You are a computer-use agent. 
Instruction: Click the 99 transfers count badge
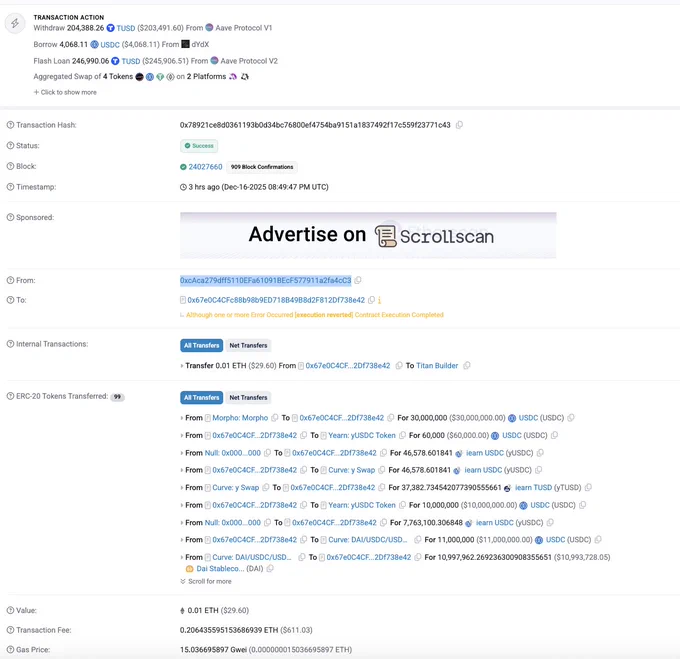coord(117,397)
